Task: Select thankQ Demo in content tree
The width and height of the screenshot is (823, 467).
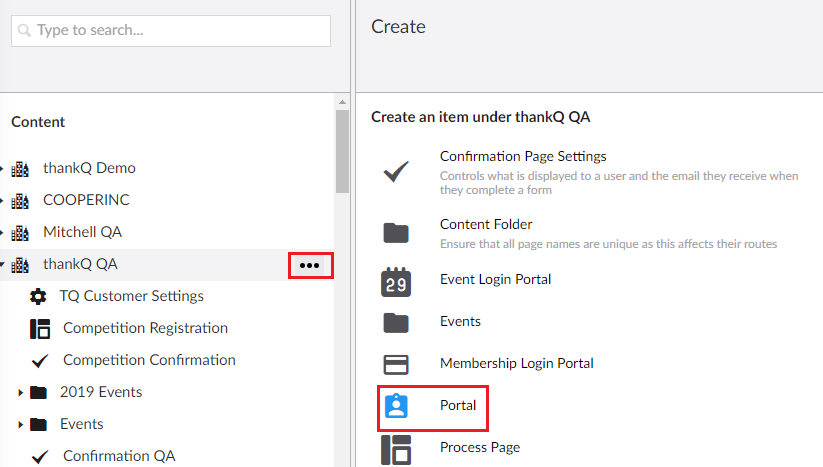Action: pyautogui.click(x=89, y=168)
